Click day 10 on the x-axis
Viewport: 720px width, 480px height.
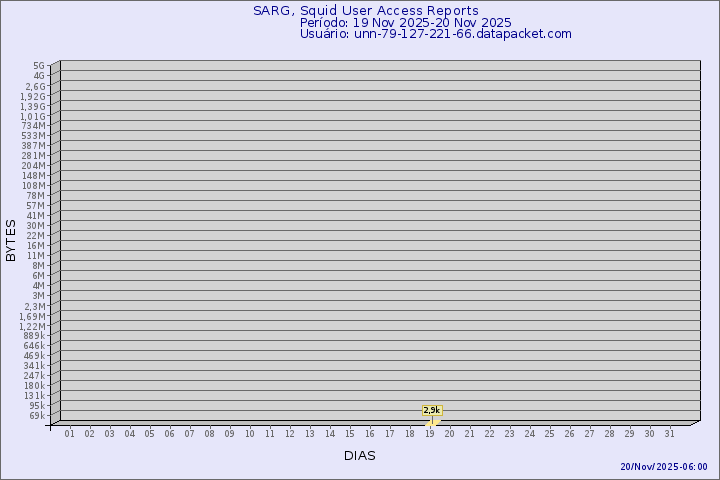click(249, 434)
